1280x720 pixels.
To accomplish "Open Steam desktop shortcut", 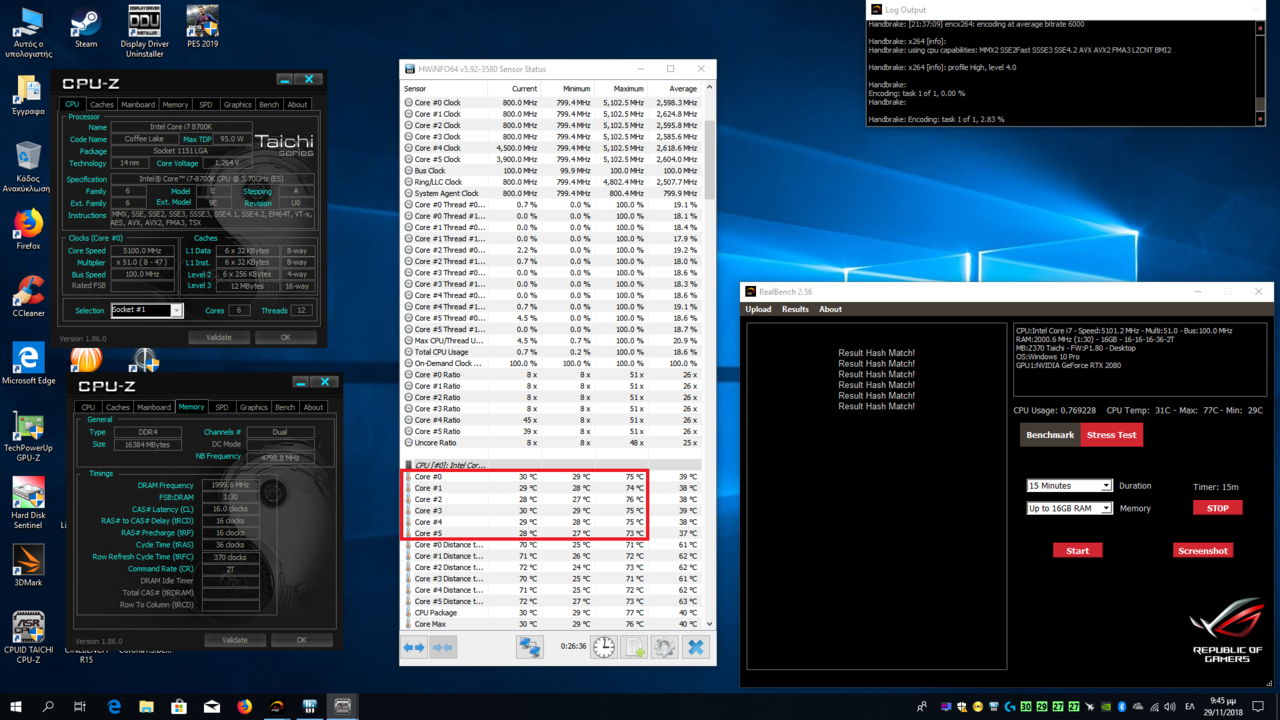I will click(86, 29).
